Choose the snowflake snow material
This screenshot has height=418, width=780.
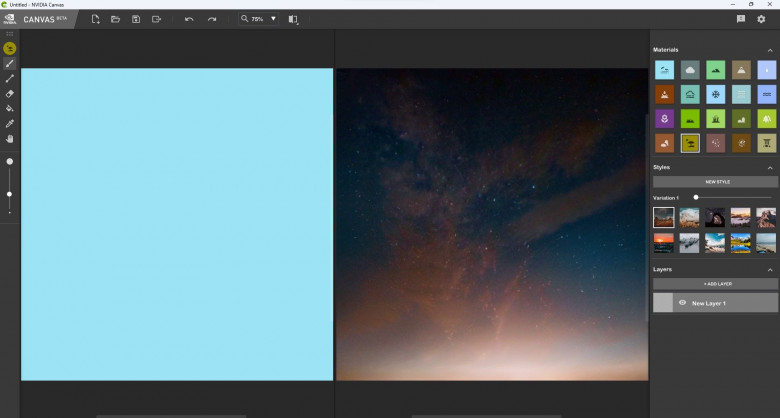[x=715, y=95]
